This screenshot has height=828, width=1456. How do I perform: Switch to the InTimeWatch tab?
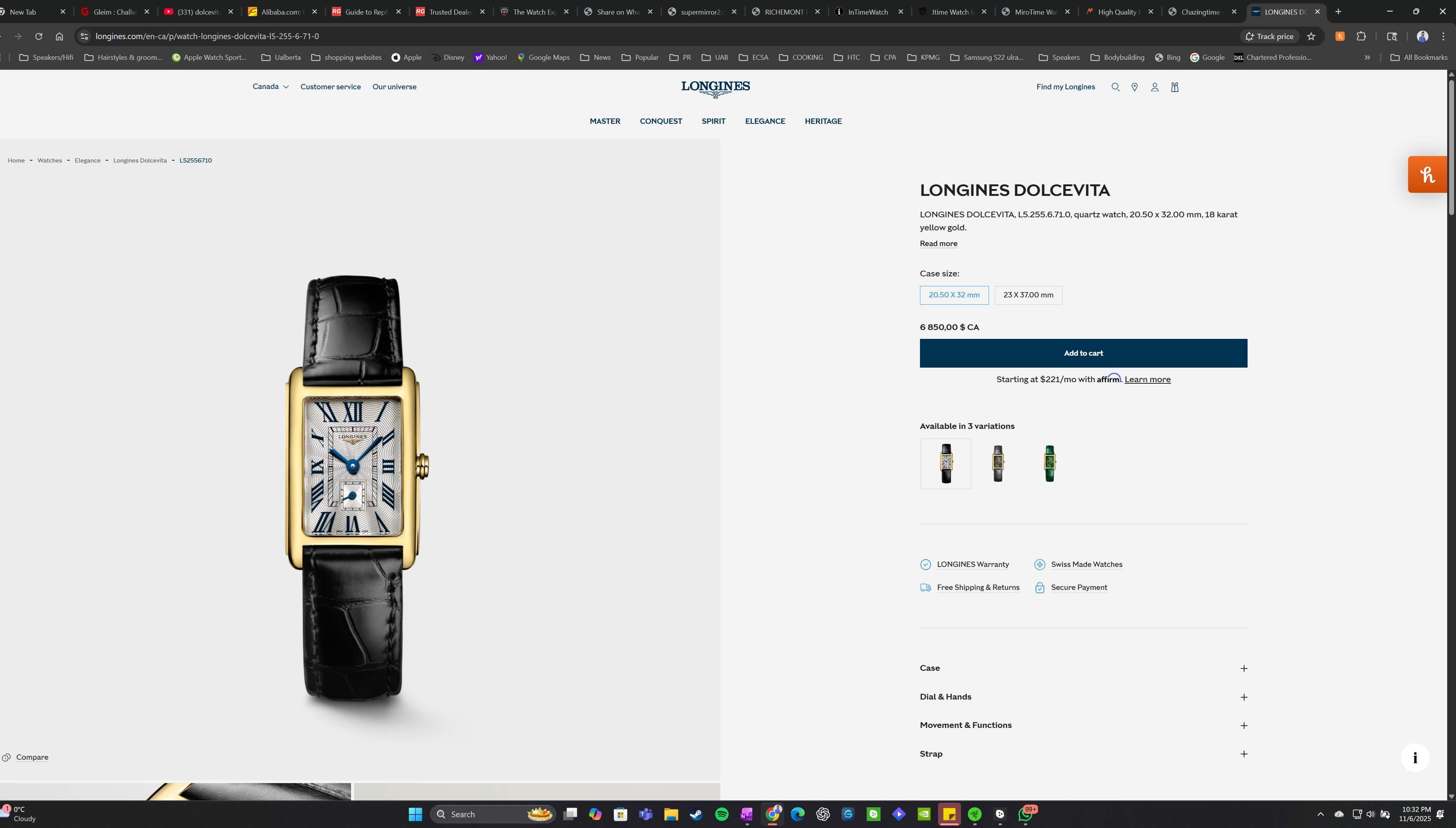pos(868,11)
